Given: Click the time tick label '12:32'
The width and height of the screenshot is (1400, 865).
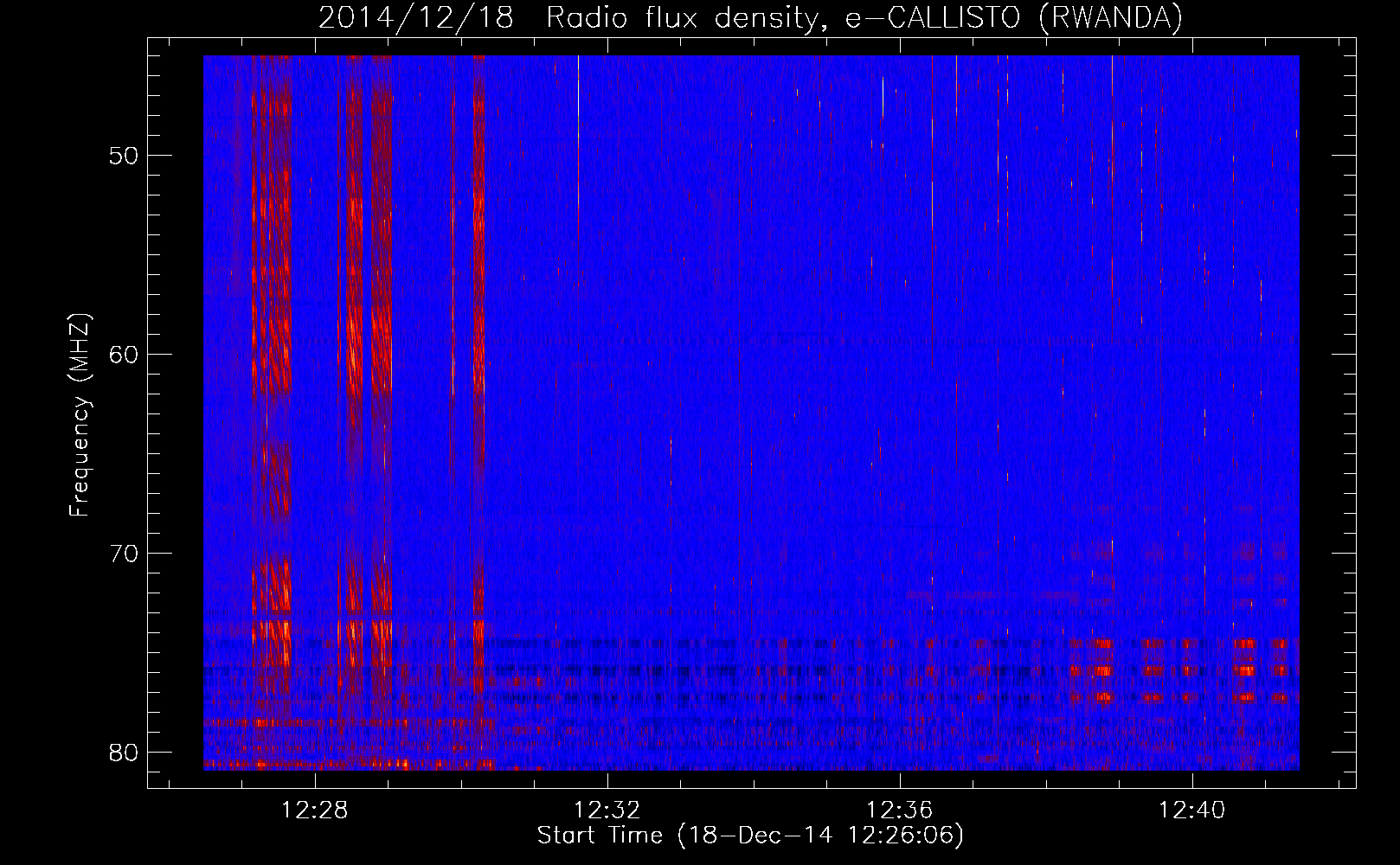Looking at the screenshot, I should pyautogui.click(x=607, y=811).
